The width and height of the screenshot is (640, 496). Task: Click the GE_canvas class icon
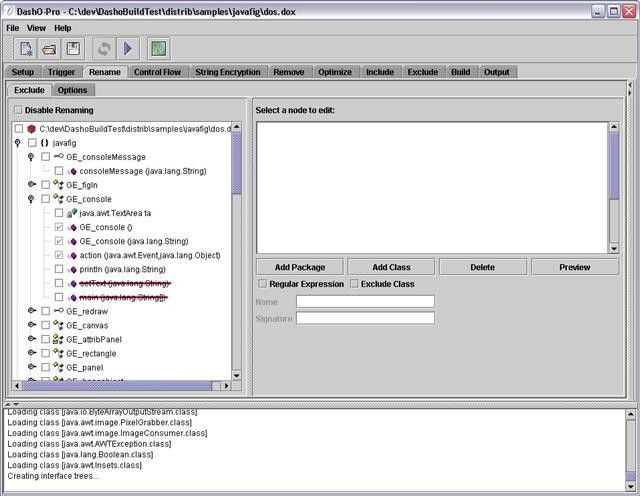point(58,325)
